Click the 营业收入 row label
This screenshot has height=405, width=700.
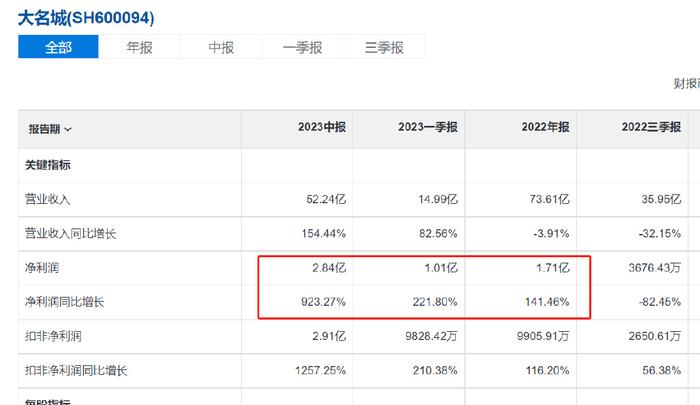coord(46,199)
